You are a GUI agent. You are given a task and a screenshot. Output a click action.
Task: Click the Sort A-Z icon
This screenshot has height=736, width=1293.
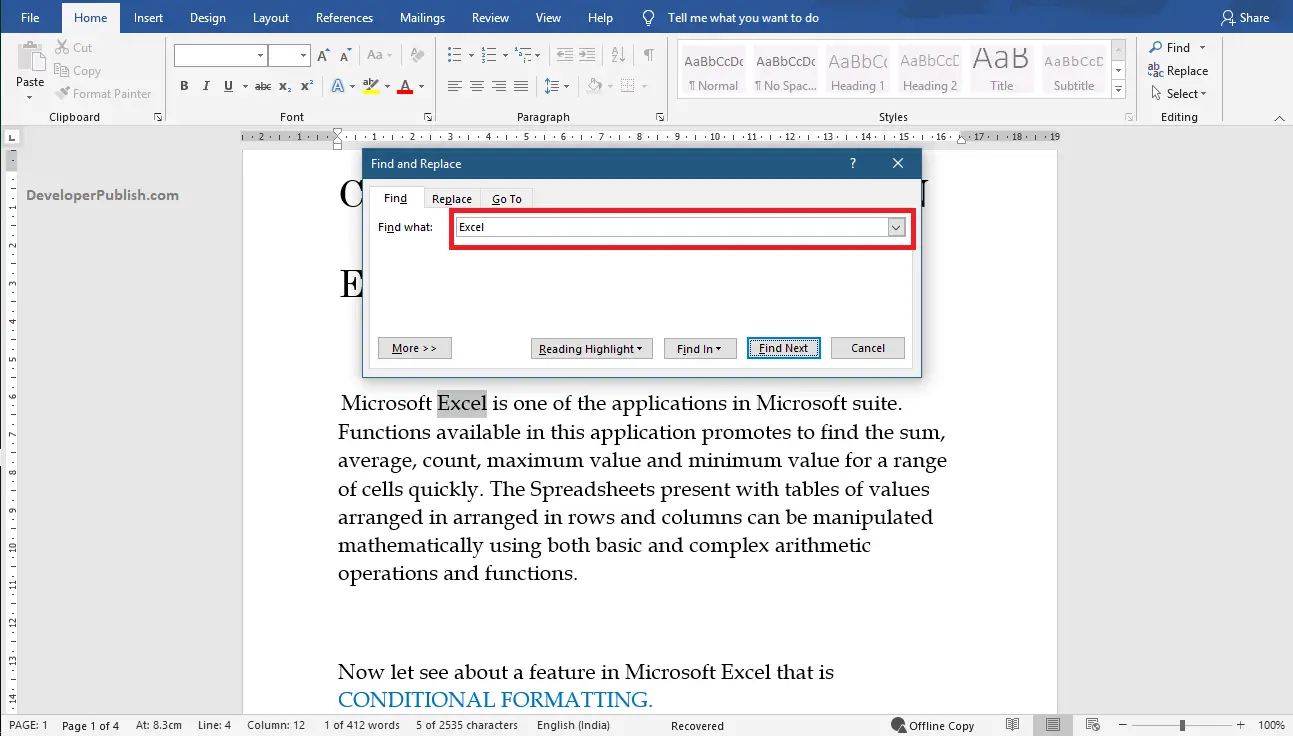(618, 55)
